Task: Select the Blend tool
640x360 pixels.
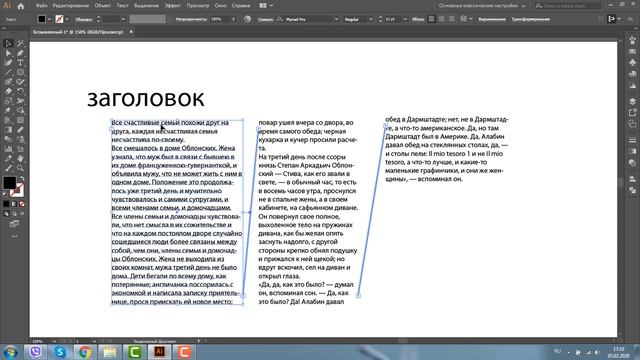Action: pyautogui.click(x=9, y=139)
